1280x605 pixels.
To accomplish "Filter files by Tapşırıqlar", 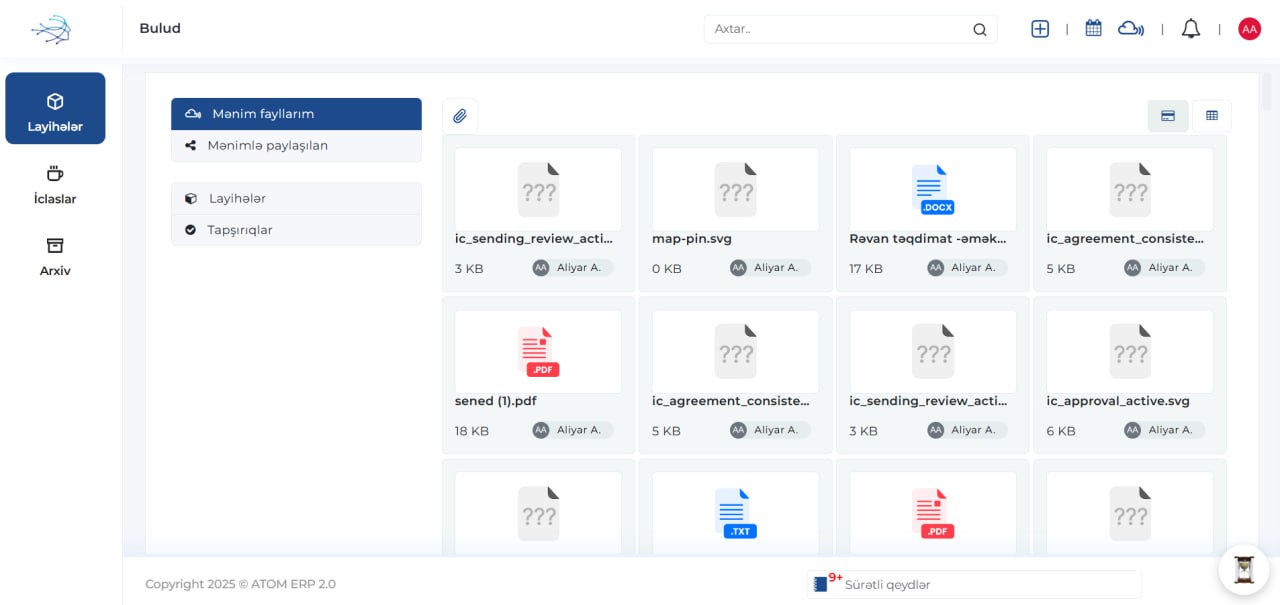I will [x=296, y=230].
